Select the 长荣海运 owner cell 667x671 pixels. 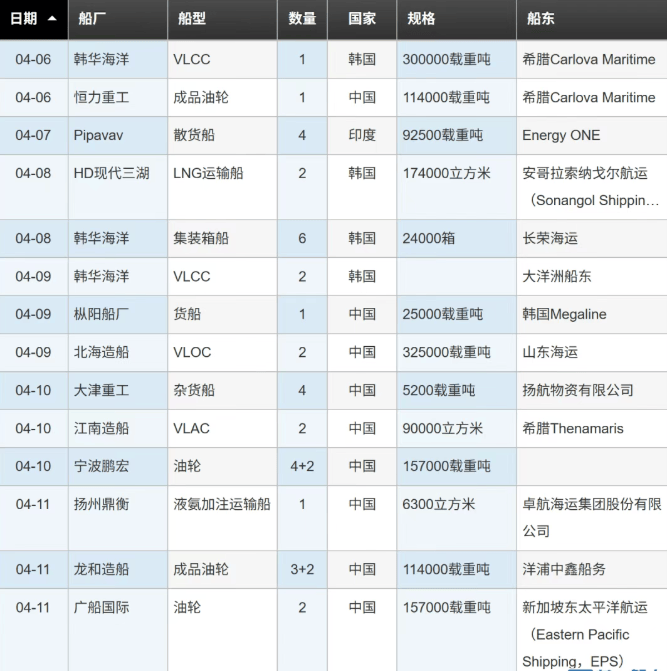pos(550,238)
